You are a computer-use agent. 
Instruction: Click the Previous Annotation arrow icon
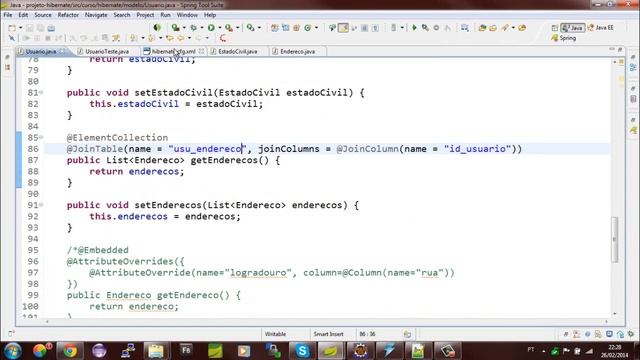pyautogui.click(x=152, y=38)
